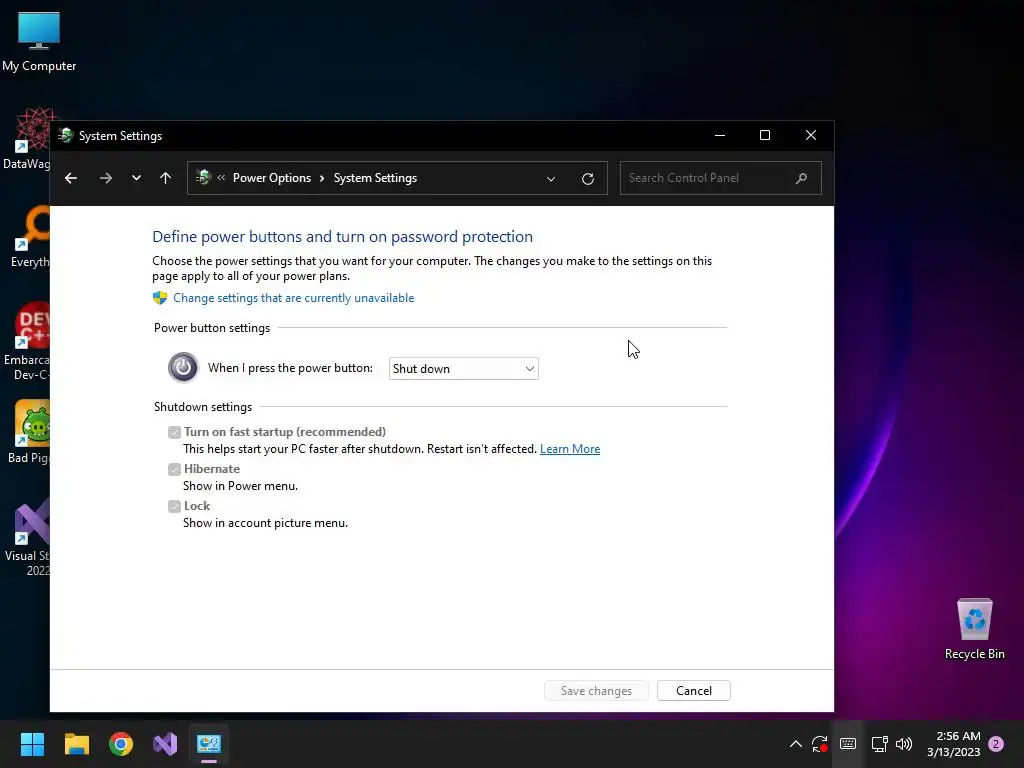Click the network tray icon

click(x=880, y=744)
